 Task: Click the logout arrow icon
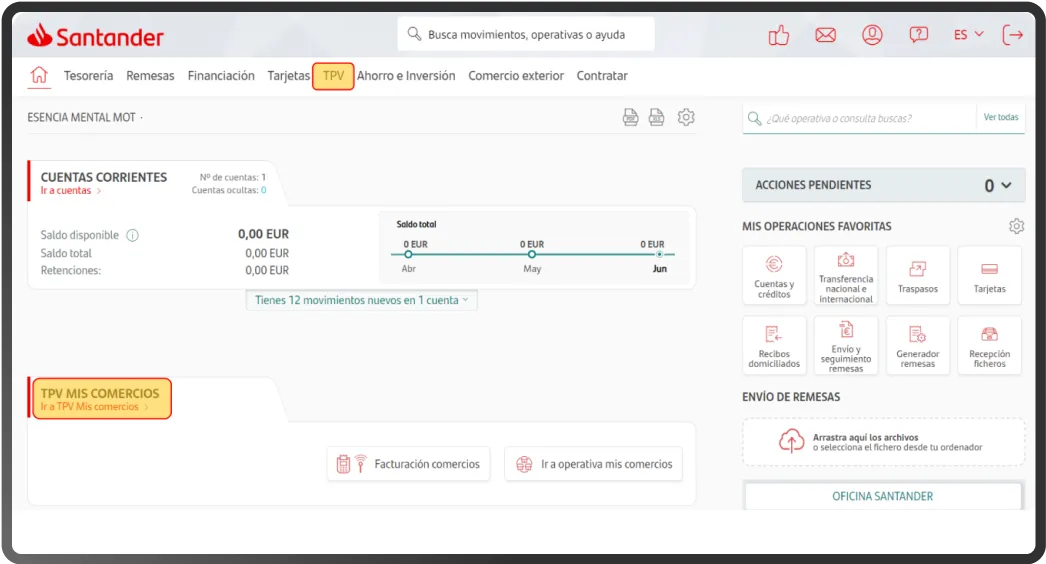tap(1013, 35)
